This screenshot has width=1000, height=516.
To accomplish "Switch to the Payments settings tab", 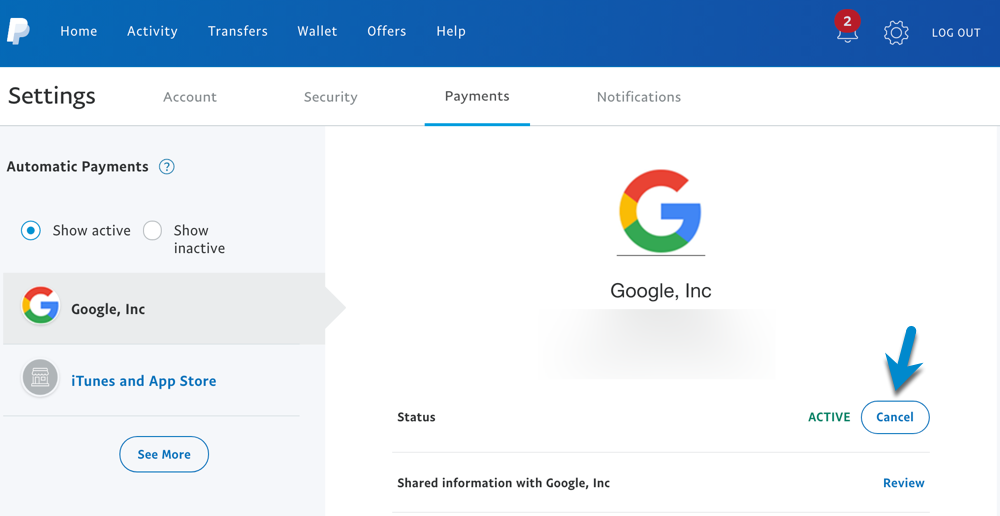I will click(477, 96).
